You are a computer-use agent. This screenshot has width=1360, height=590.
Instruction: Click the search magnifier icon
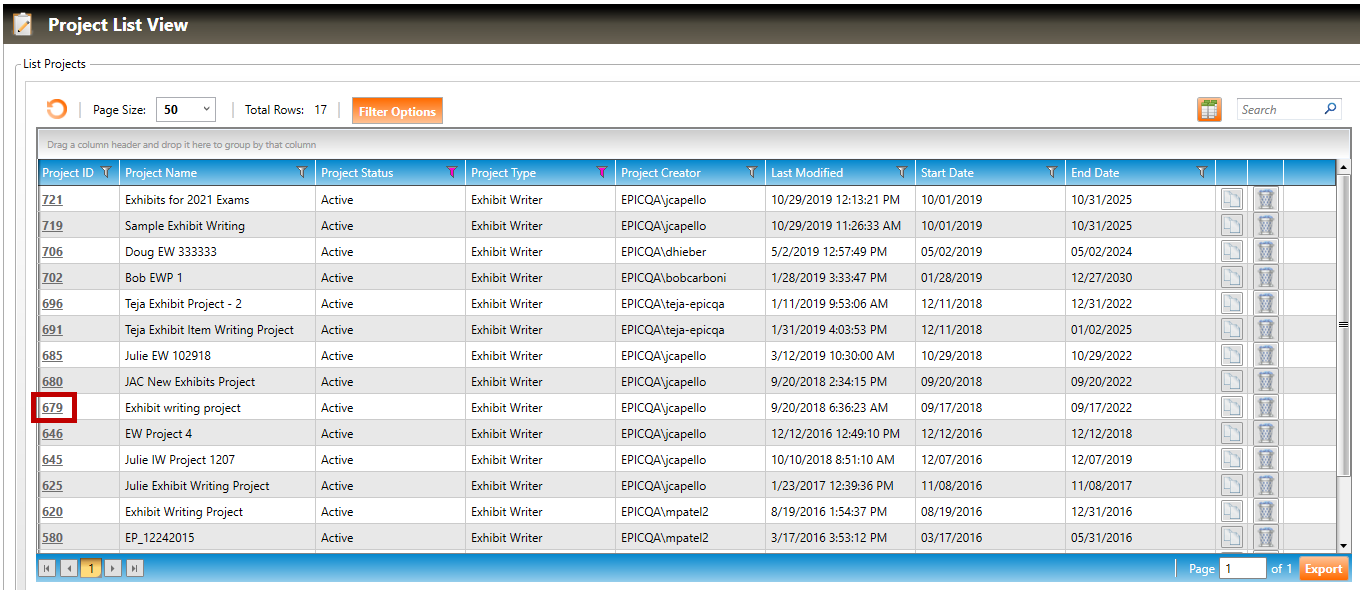(x=1330, y=109)
